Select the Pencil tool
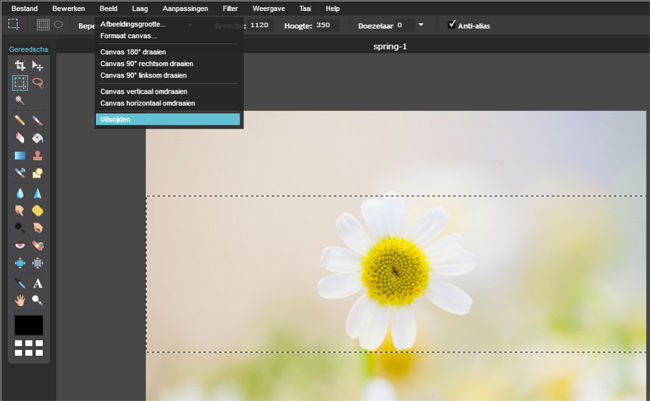The width and height of the screenshot is (650, 401). pos(19,120)
